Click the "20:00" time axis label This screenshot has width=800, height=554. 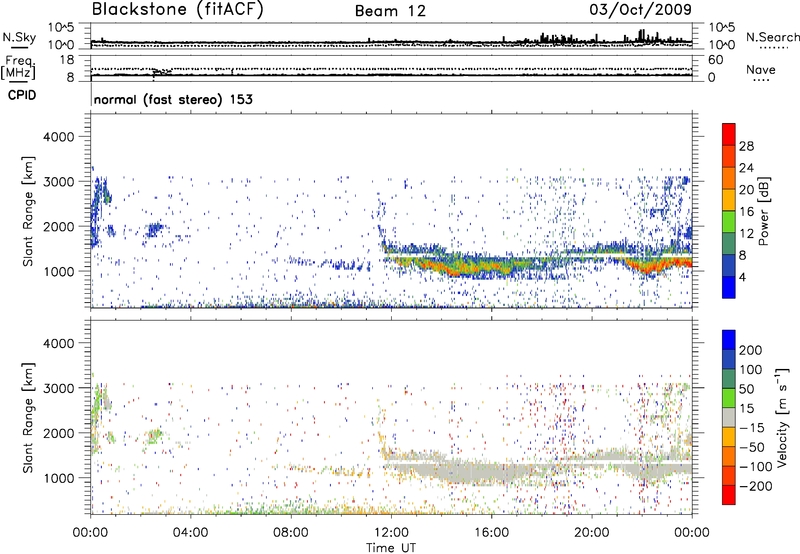tap(592, 533)
